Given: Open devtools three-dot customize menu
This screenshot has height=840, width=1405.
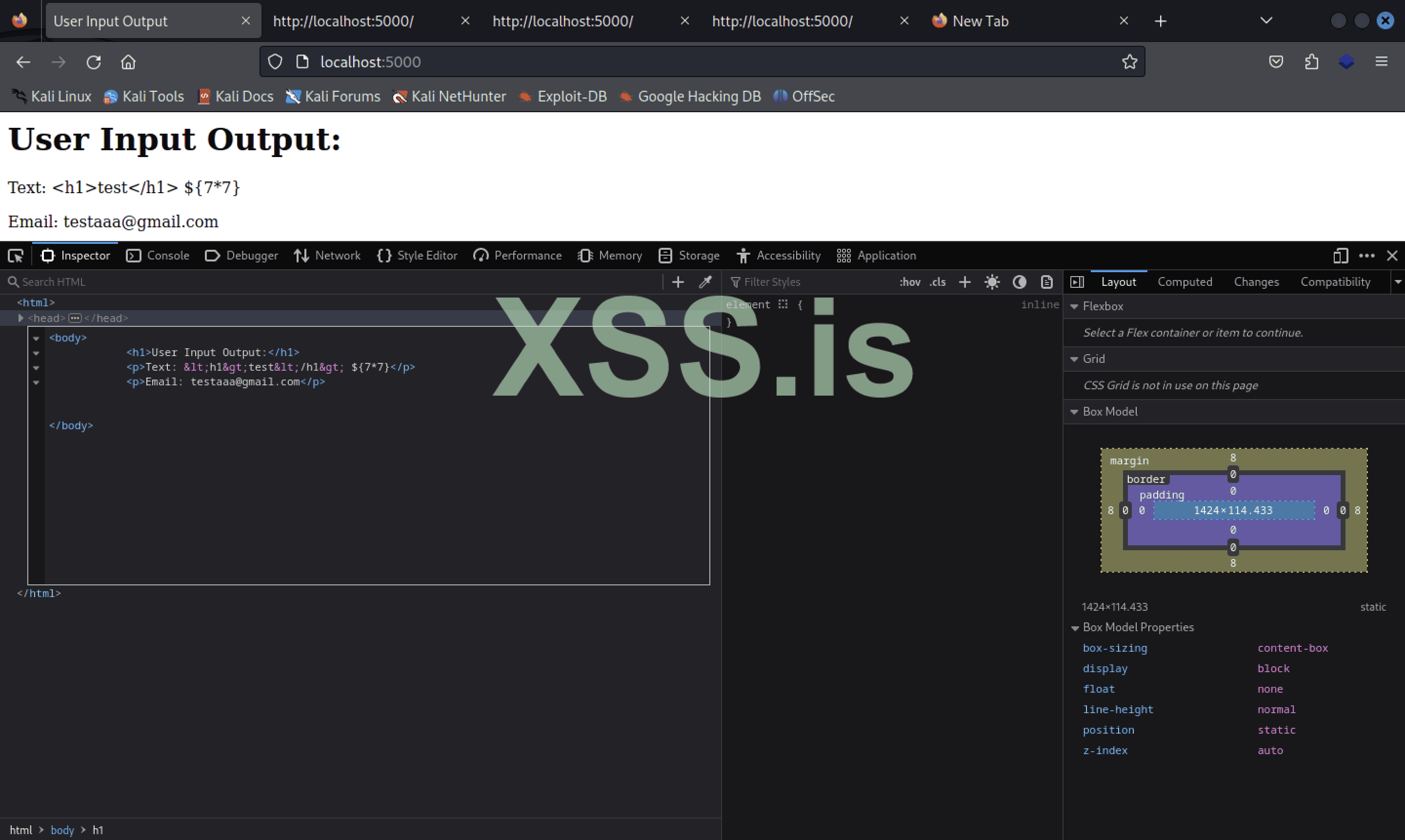Looking at the screenshot, I should [1366, 256].
